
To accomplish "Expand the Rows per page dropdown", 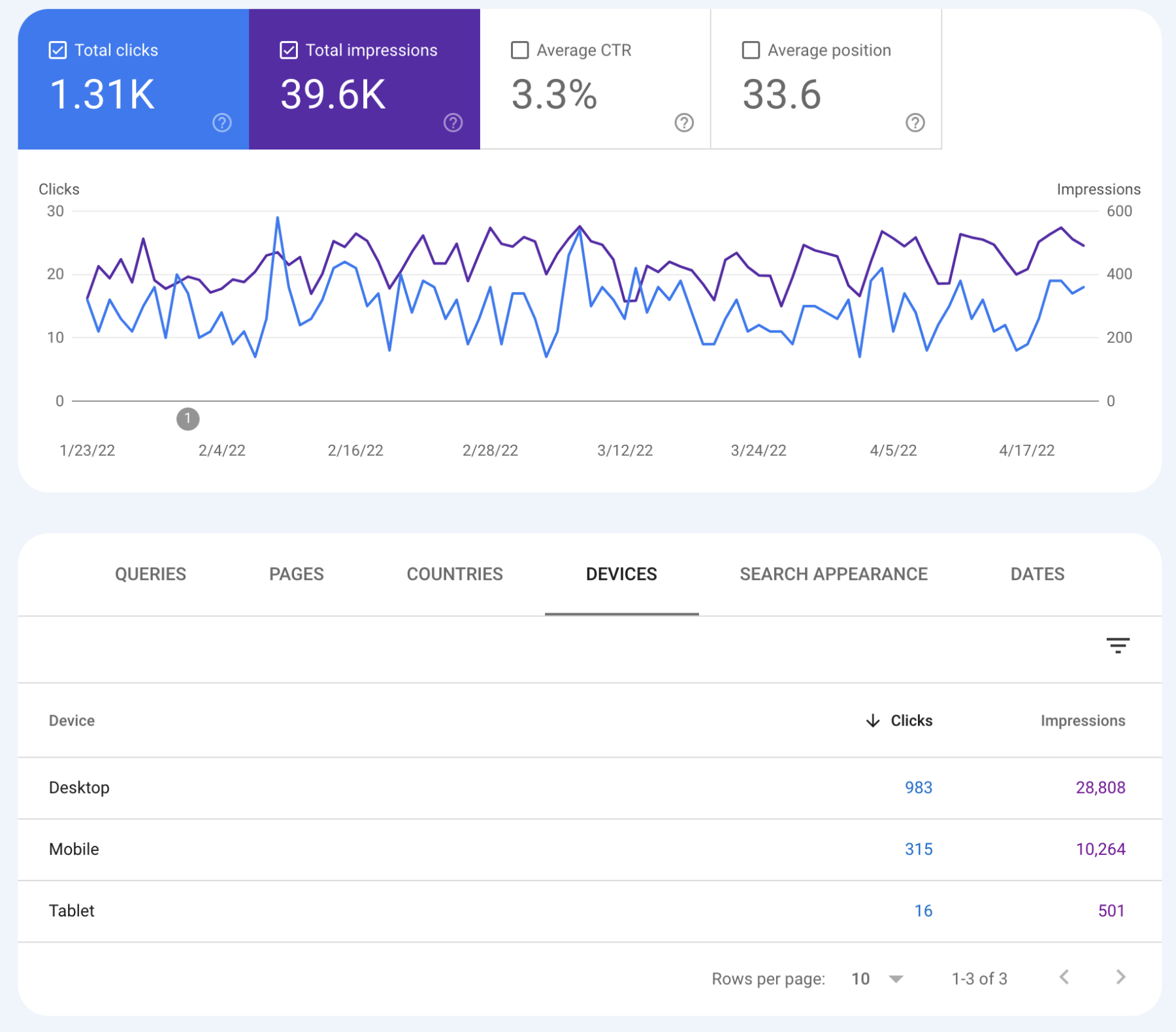I will pyautogui.click(x=877, y=978).
